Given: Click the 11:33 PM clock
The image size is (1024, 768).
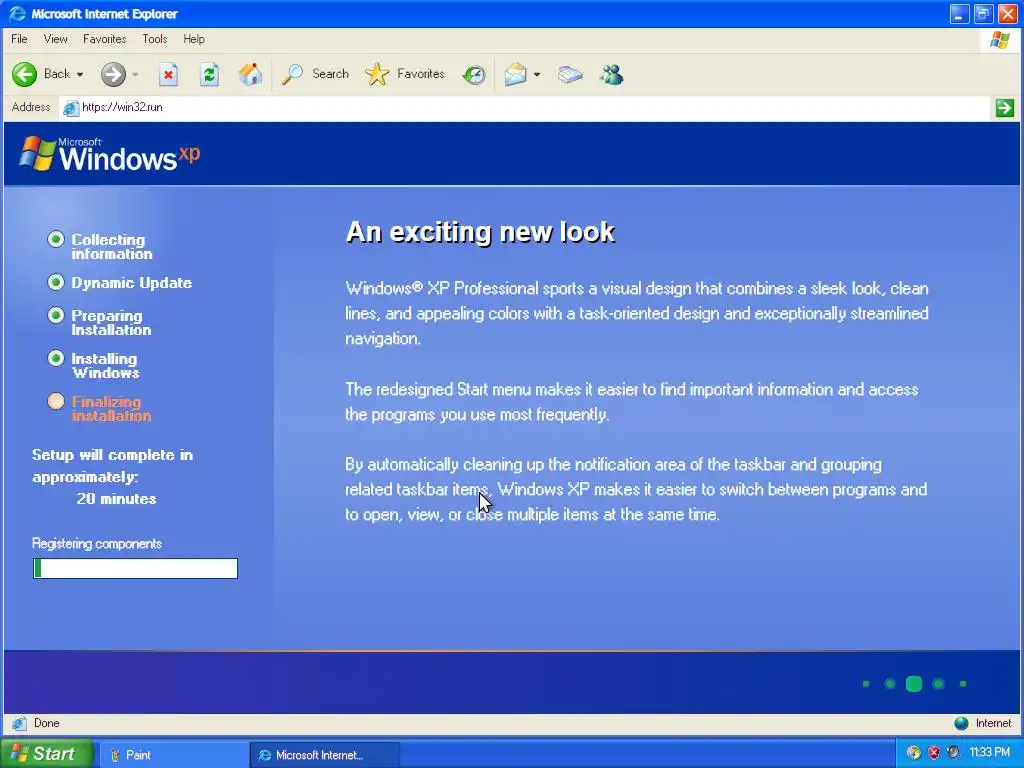Looking at the screenshot, I should [x=990, y=752].
